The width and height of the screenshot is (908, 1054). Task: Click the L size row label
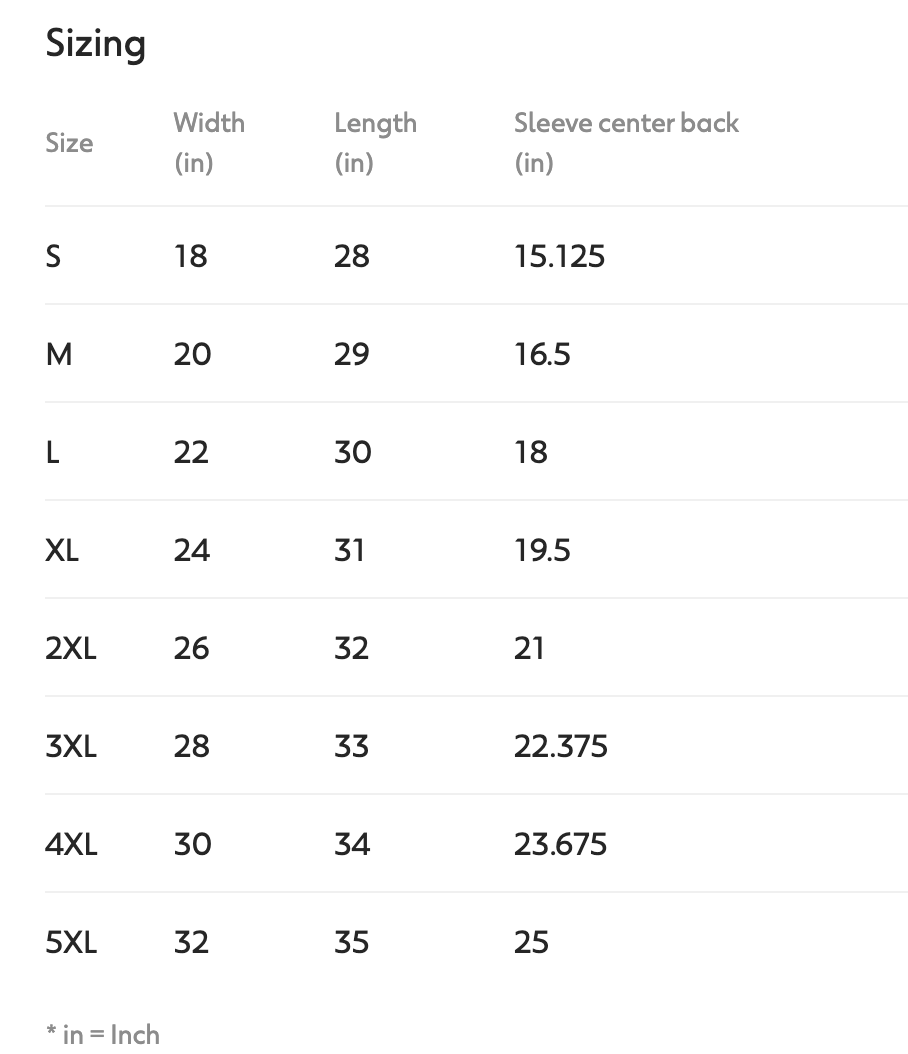point(52,452)
